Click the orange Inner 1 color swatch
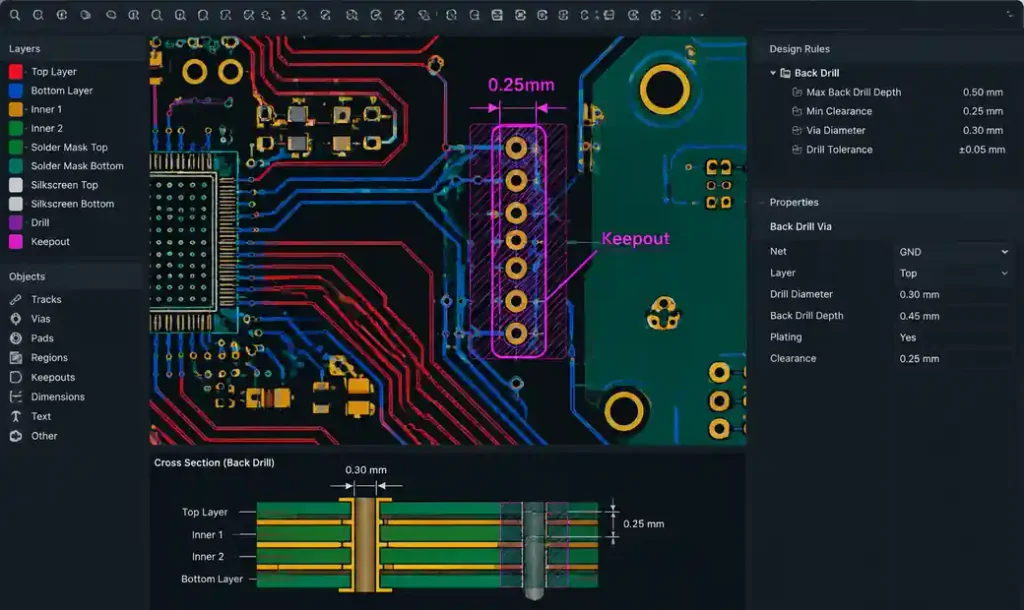Screen dimensions: 1024x610 [x=16, y=110]
